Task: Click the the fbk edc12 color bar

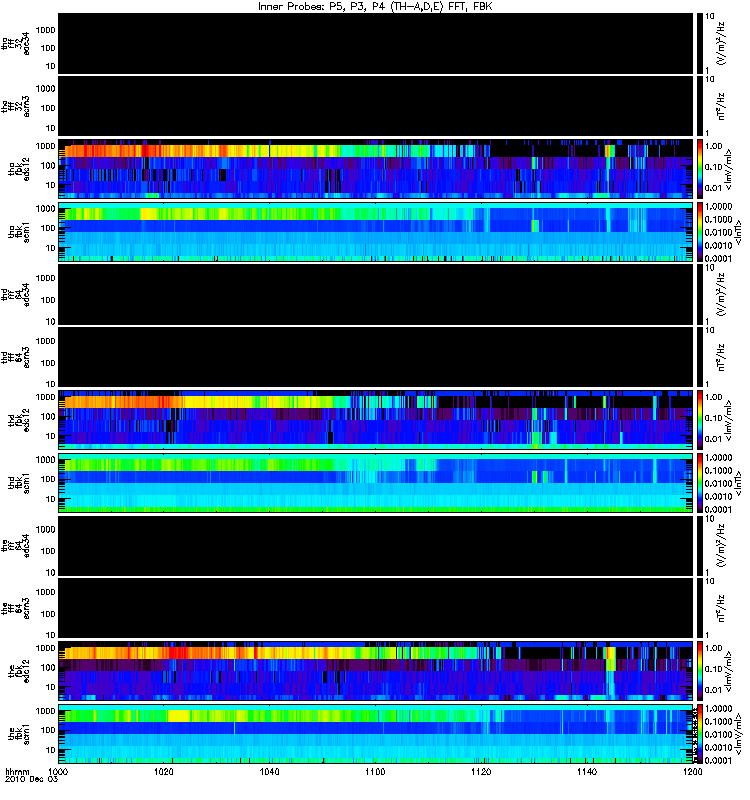Action: click(x=700, y=671)
